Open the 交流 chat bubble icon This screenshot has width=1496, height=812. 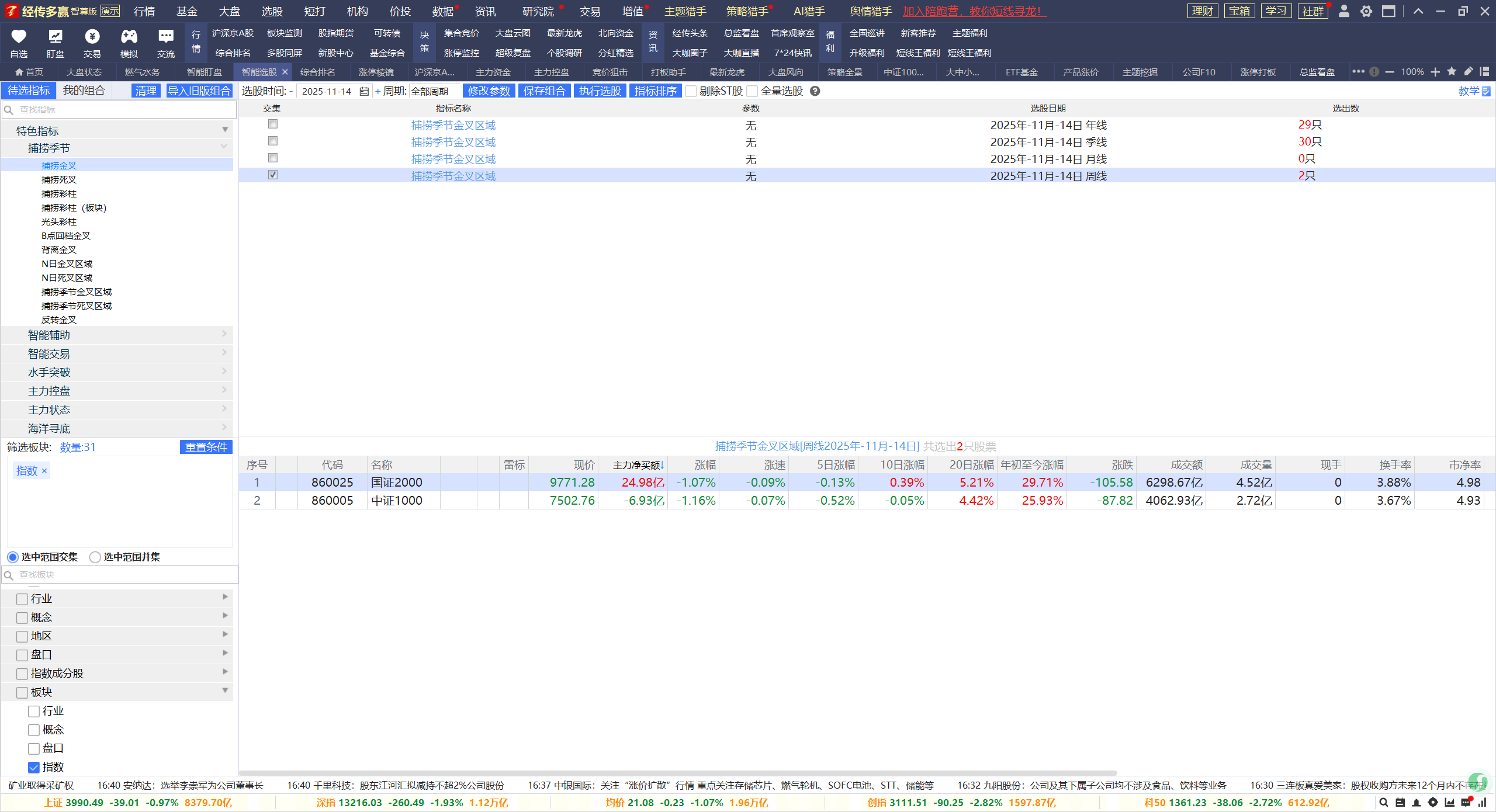[x=166, y=37]
